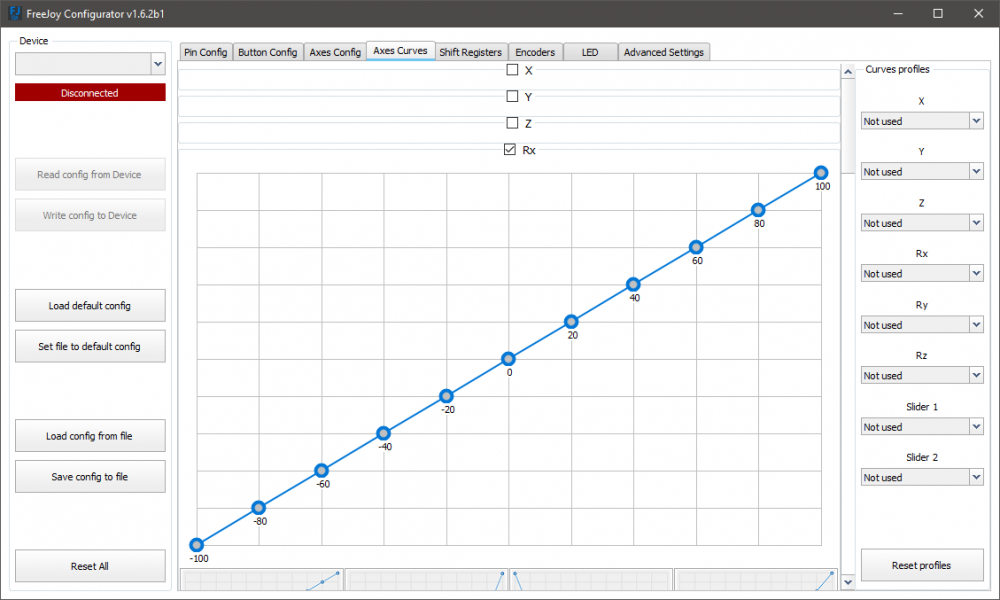Click Set file to default config

coord(90,346)
